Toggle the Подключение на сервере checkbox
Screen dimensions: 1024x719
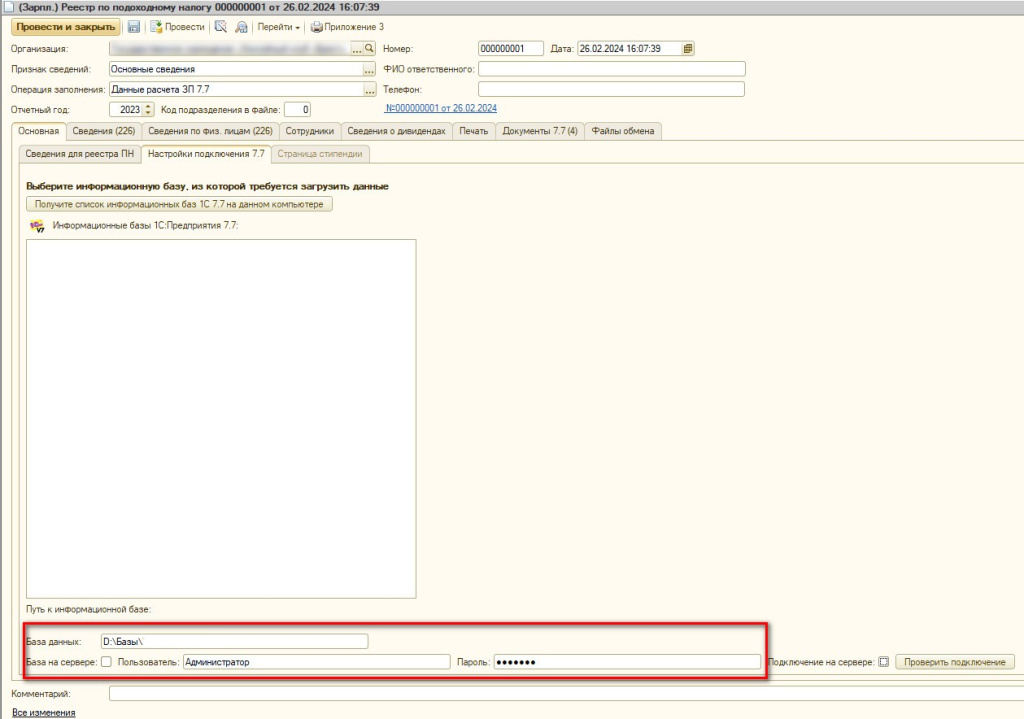pyautogui.click(x=882, y=662)
